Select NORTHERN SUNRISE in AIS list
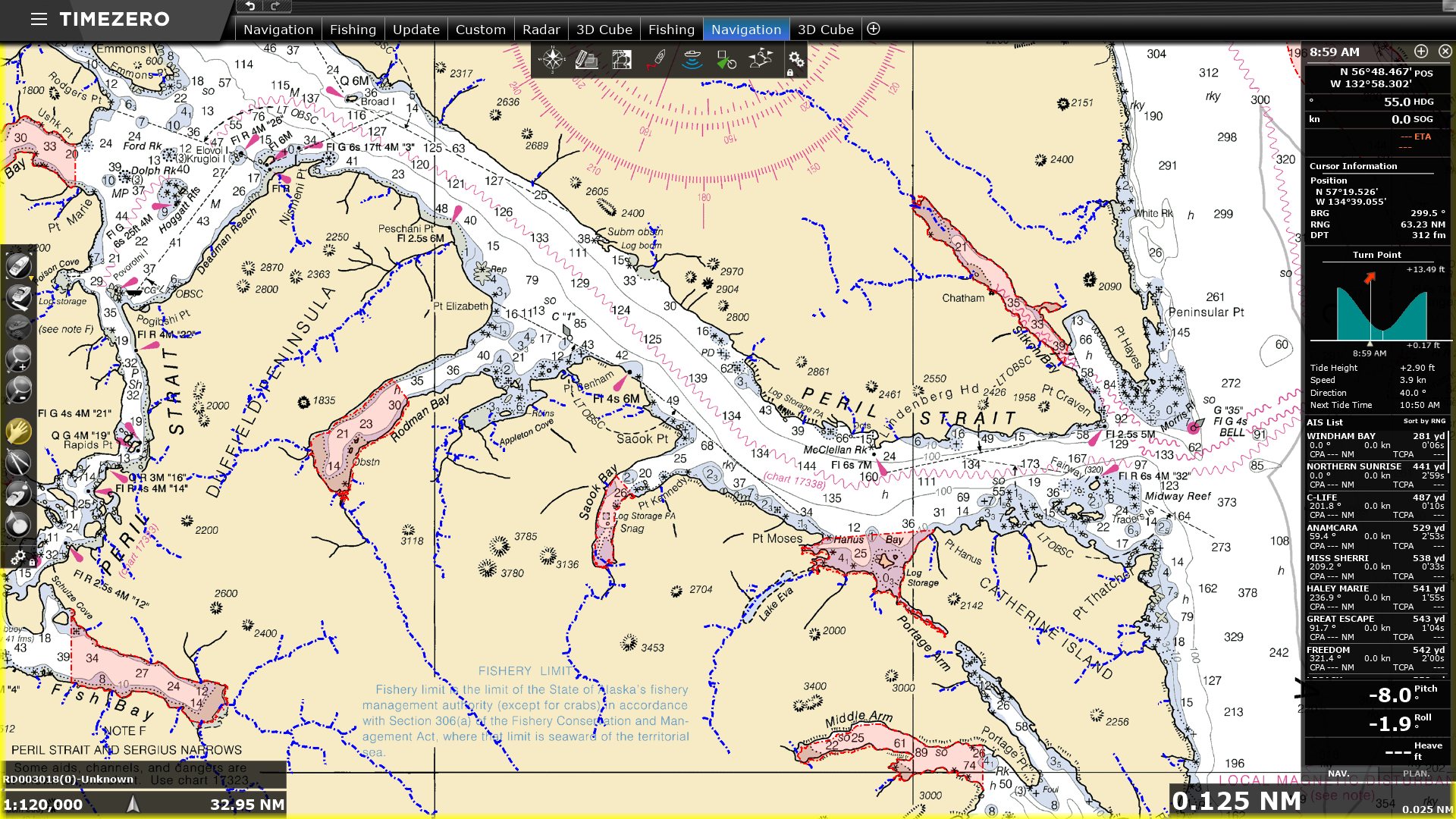This screenshot has height=819, width=1456. 1376,475
